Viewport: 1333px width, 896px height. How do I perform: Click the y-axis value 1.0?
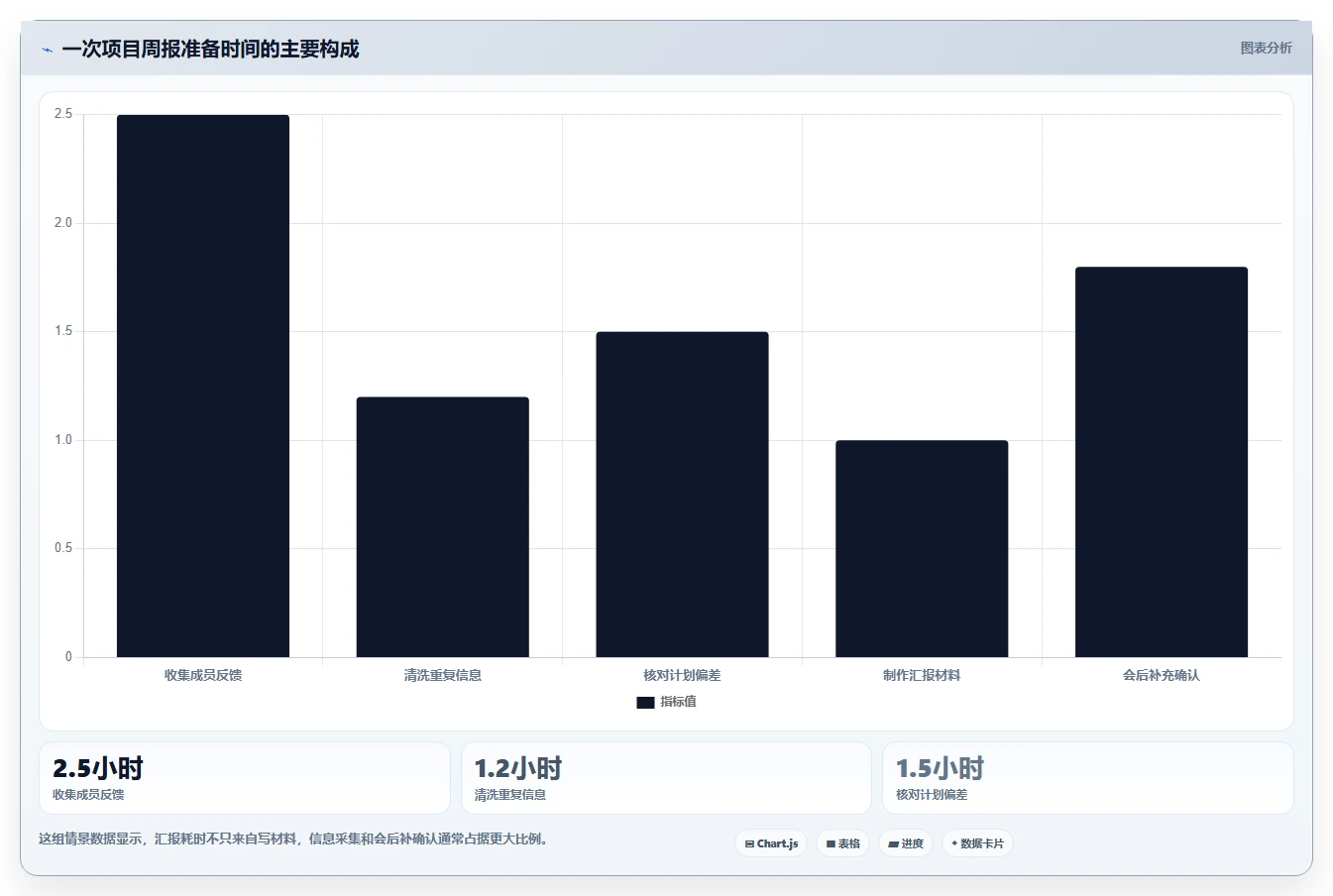(63, 440)
